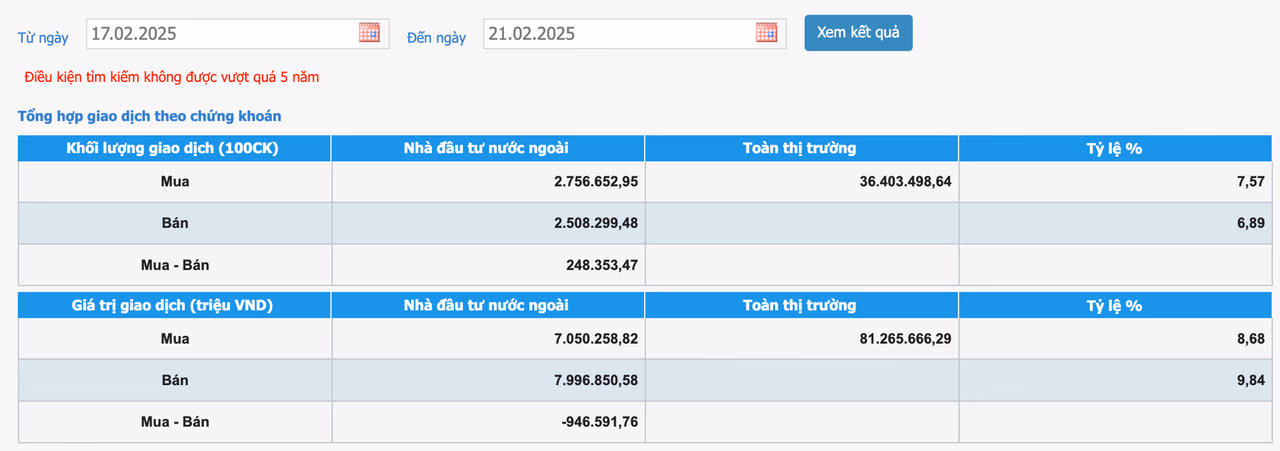Open the Đến ngày calendar picker icon
The width and height of the screenshot is (1280, 451).
766,33
